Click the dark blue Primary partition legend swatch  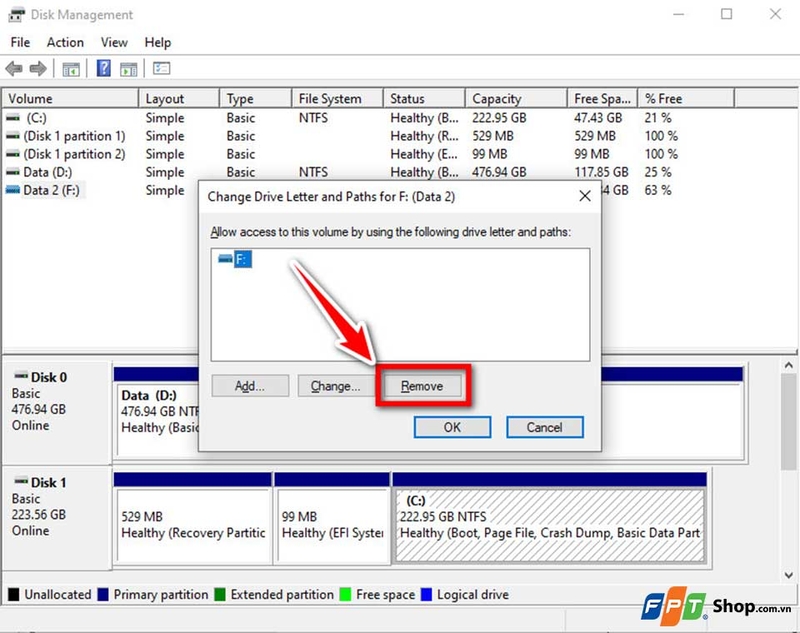103,594
